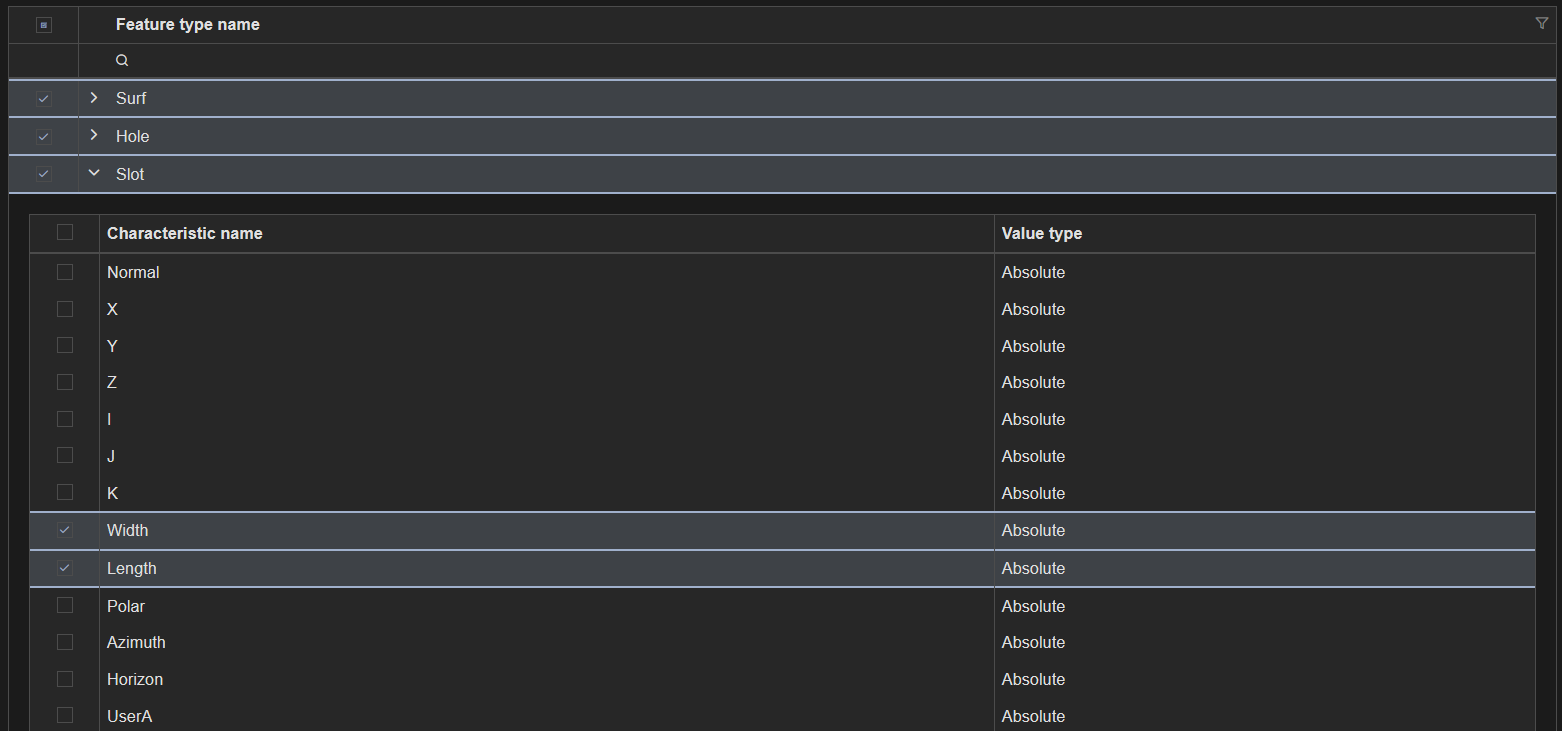The height and width of the screenshot is (731, 1562).
Task: Uncheck the Length characteristic
Action: pos(65,568)
